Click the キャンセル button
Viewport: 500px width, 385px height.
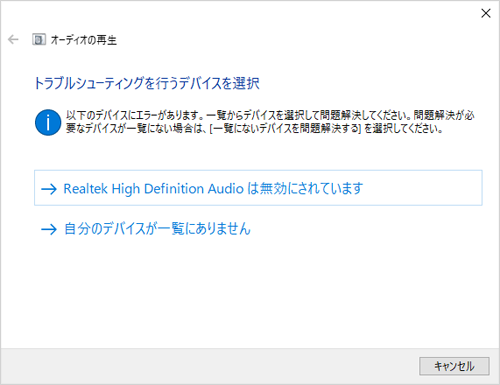454,366
